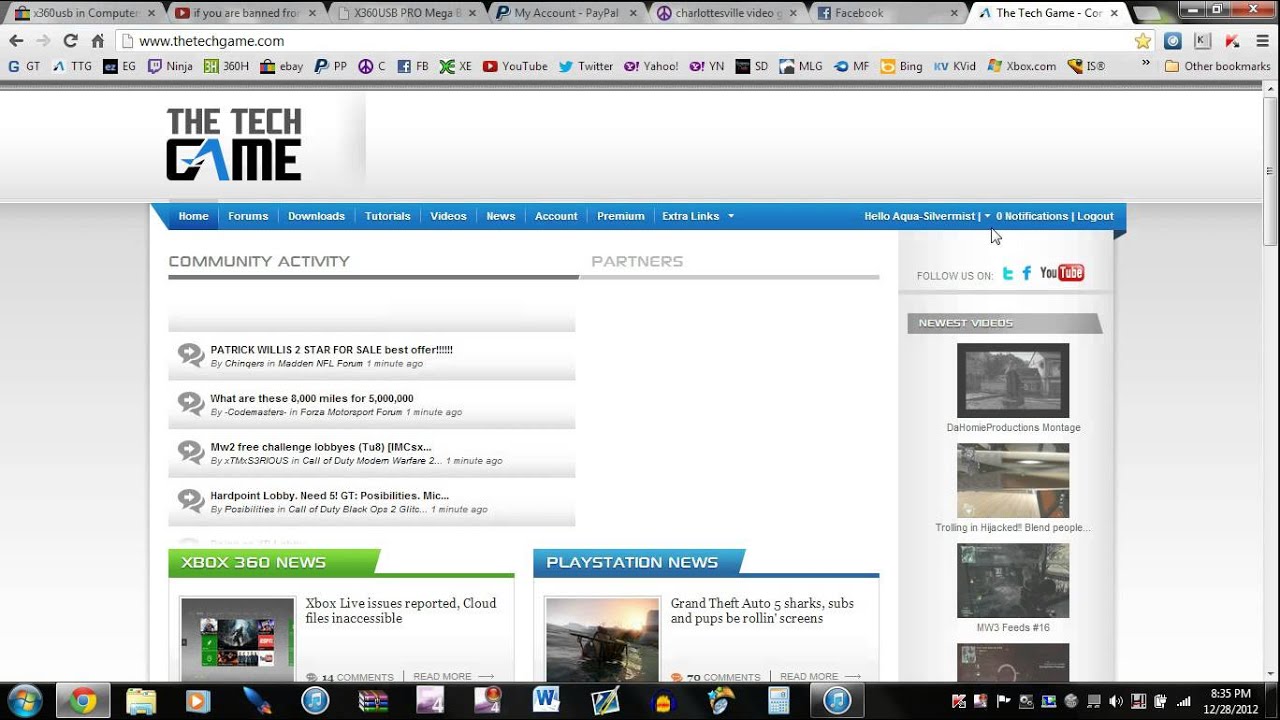
Task: Open the FB Facebook bookmark
Action: 412,66
